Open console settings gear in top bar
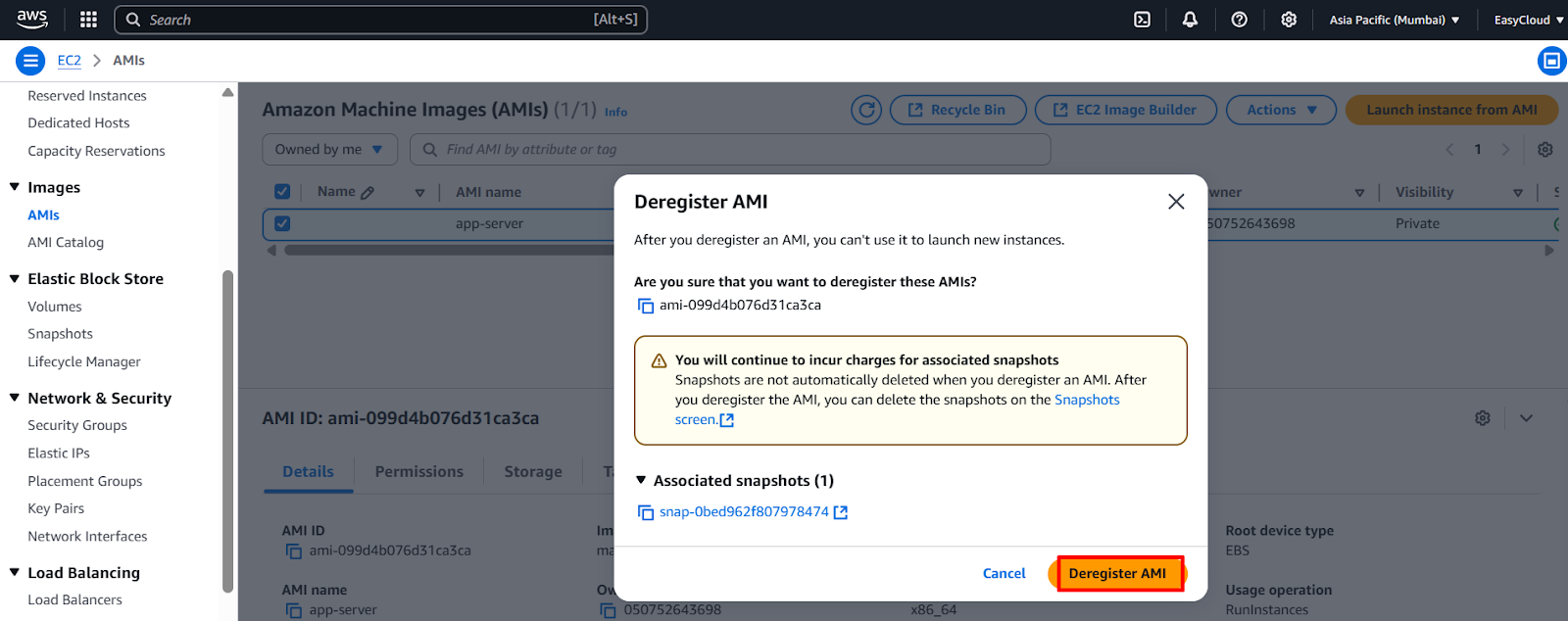The image size is (1568, 621). click(1289, 20)
